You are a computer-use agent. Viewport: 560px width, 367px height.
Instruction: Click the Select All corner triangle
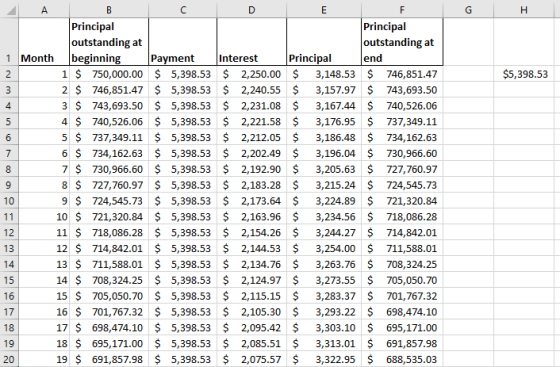(11, 10)
